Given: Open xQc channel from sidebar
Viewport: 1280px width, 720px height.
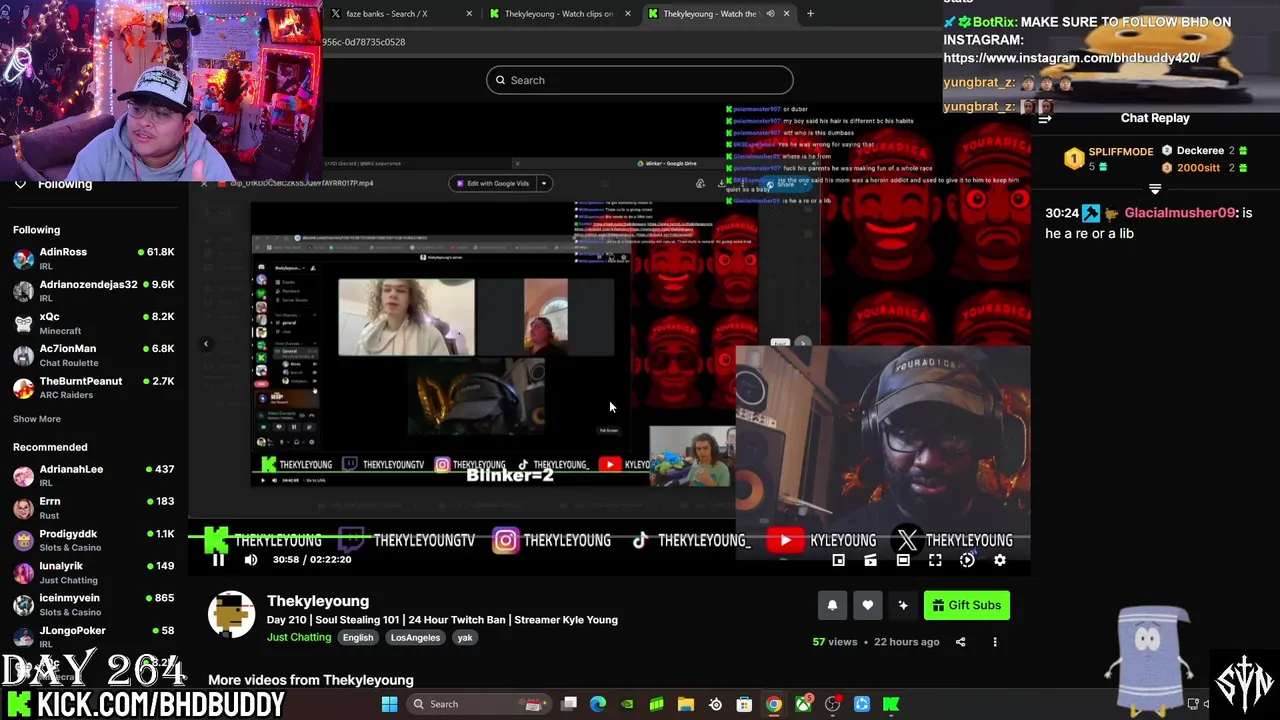Looking at the screenshot, I should click(x=94, y=322).
